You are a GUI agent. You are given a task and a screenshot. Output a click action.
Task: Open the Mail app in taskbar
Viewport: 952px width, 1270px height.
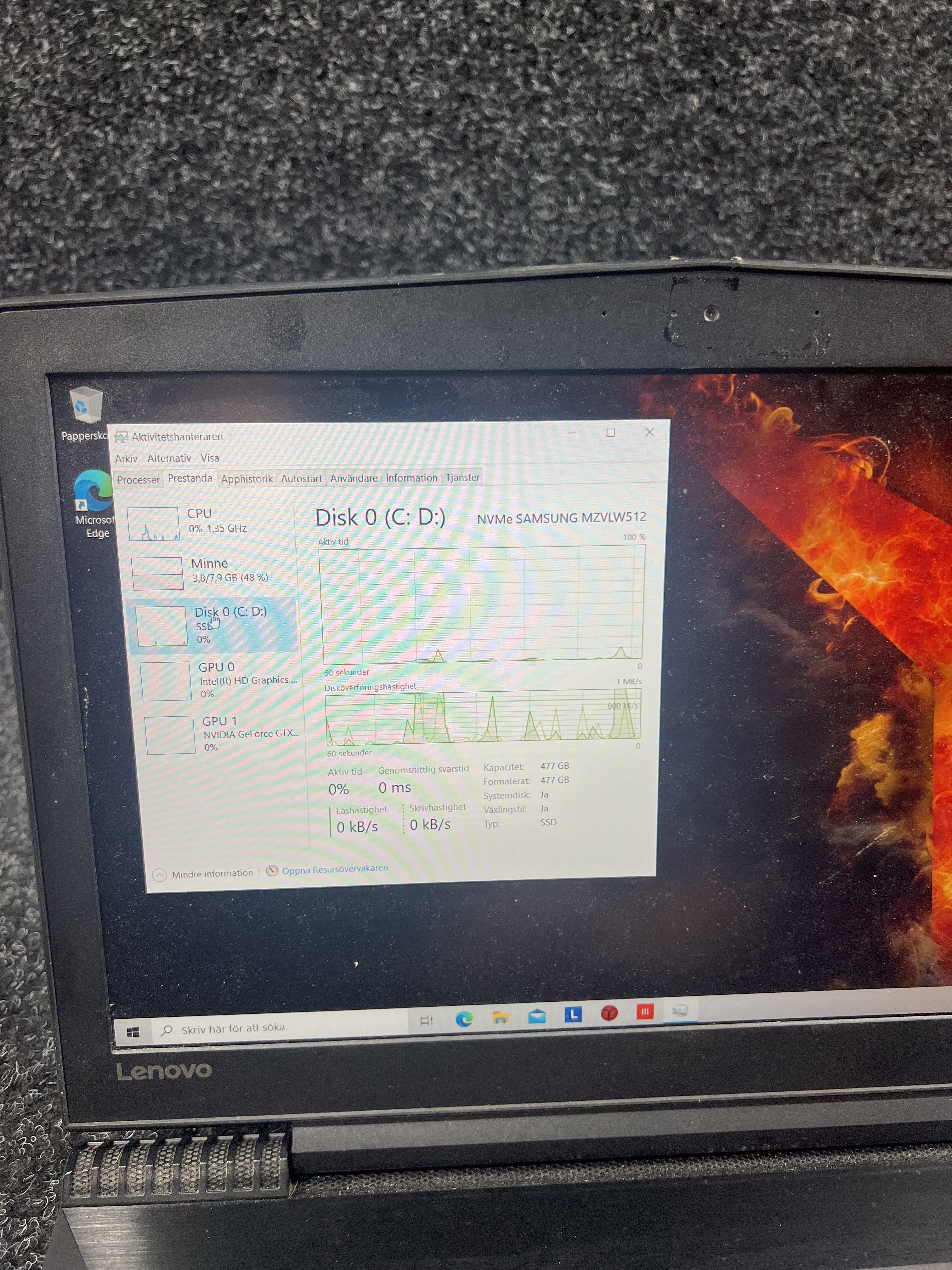536,1017
